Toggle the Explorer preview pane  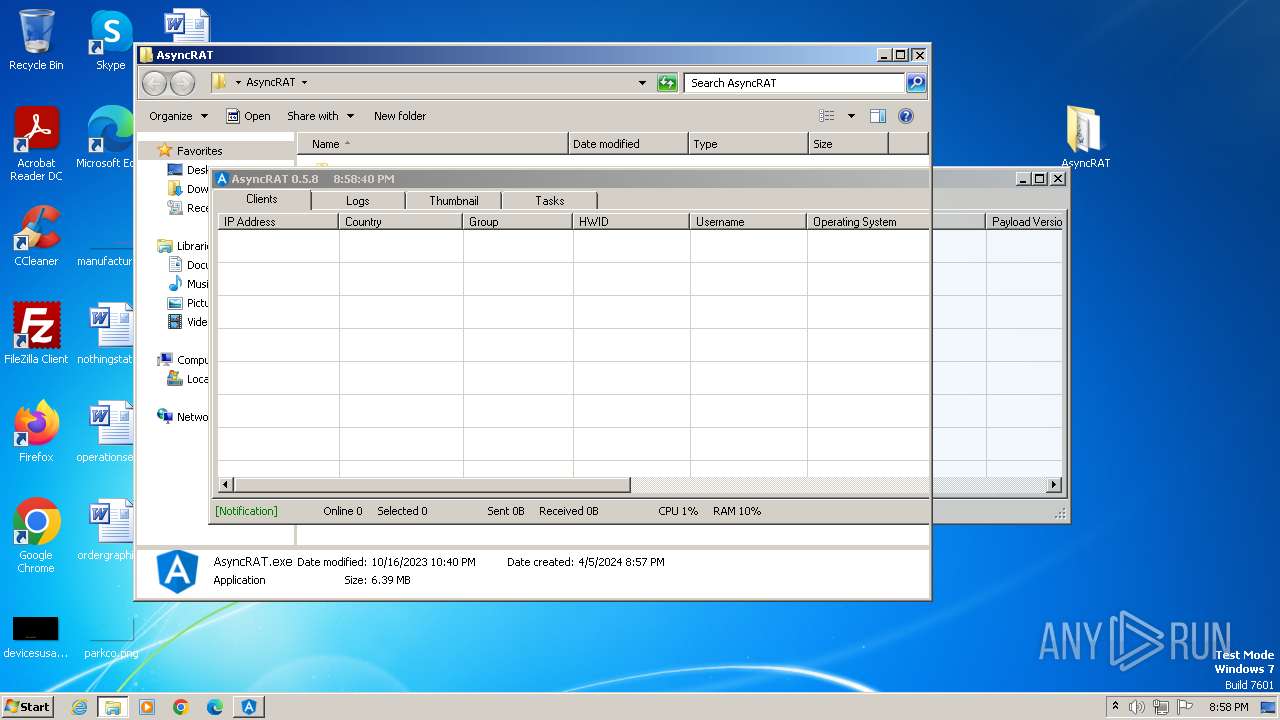coord(877,116)
